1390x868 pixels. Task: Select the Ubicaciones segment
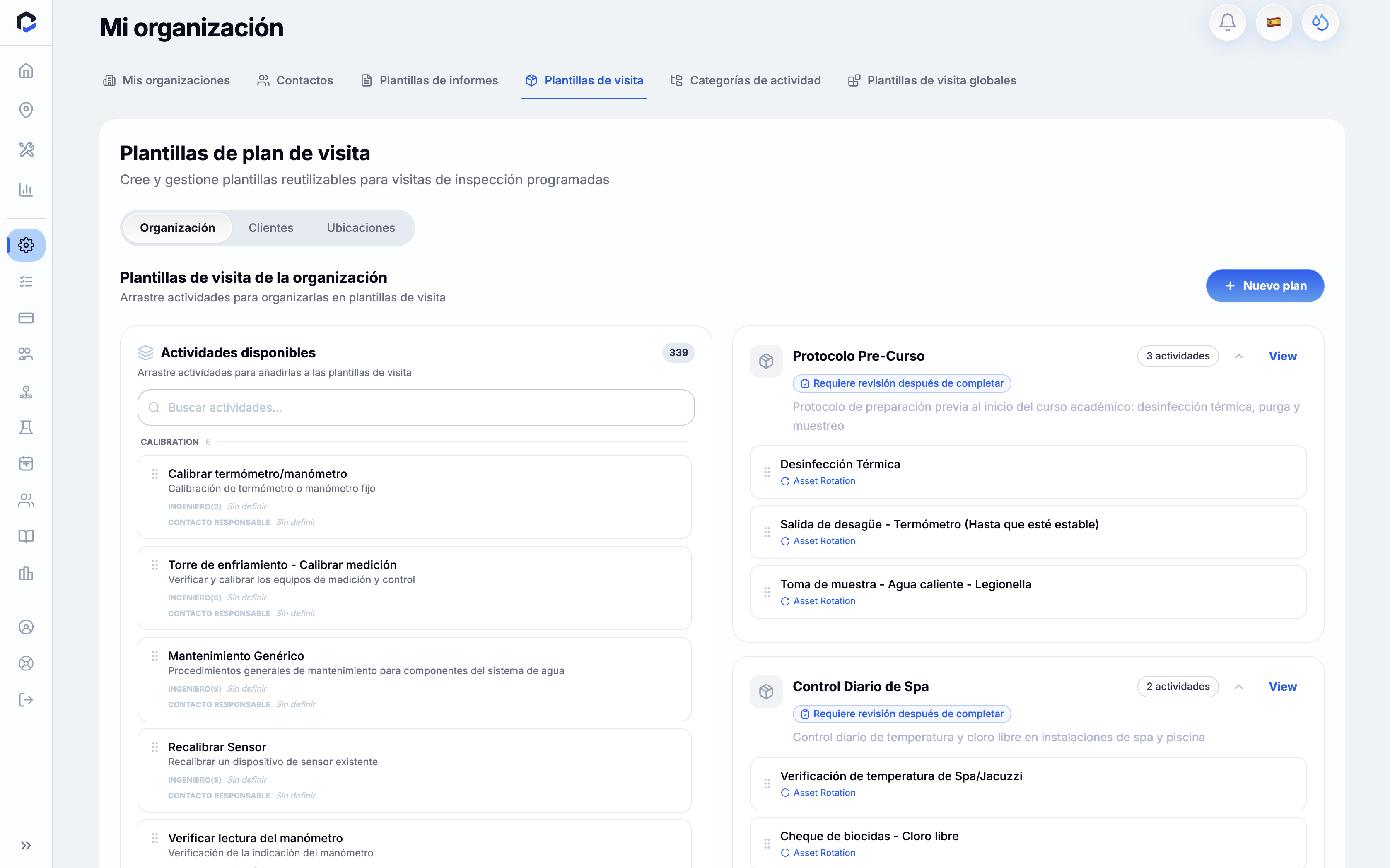tap(361, 228)
